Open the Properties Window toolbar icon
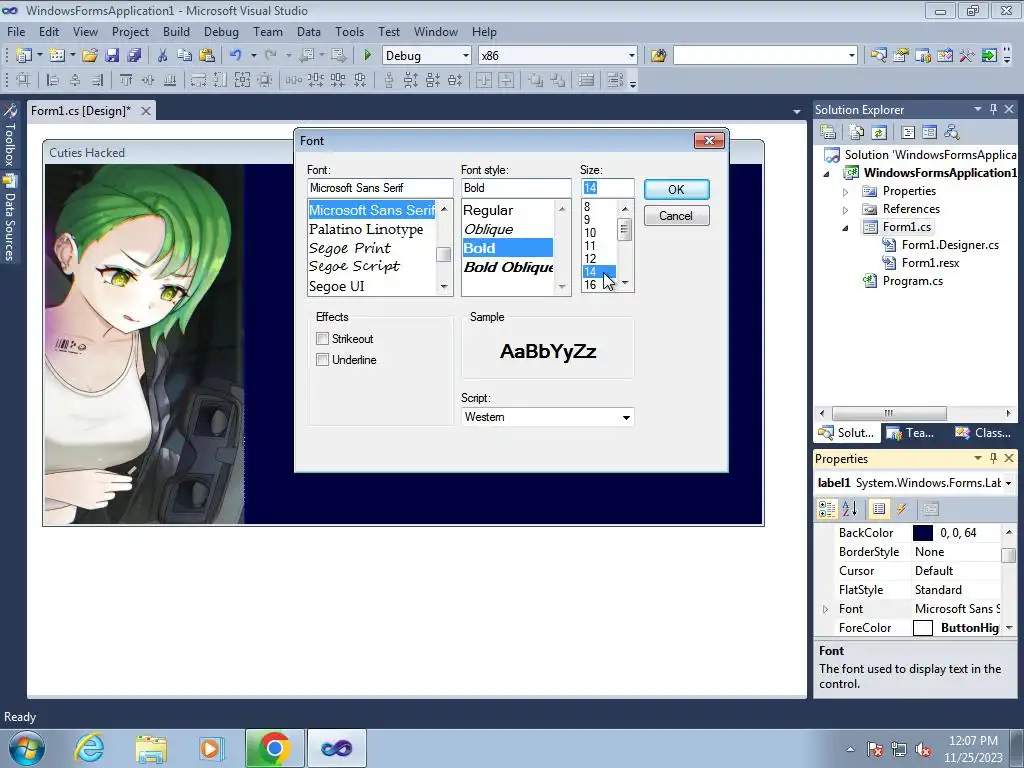Image resolution: width=1024 pixels, height=768 pixels. (901, 56)
